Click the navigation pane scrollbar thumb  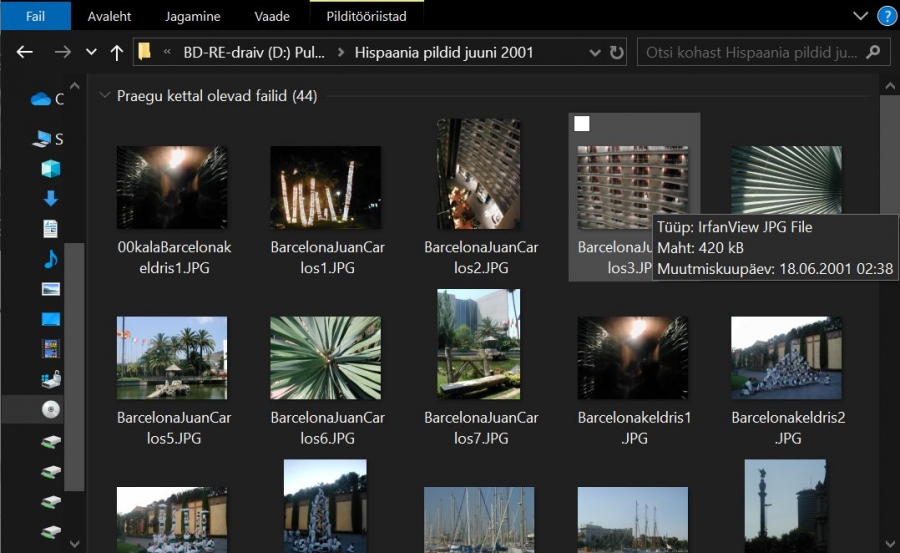(75, 367)
